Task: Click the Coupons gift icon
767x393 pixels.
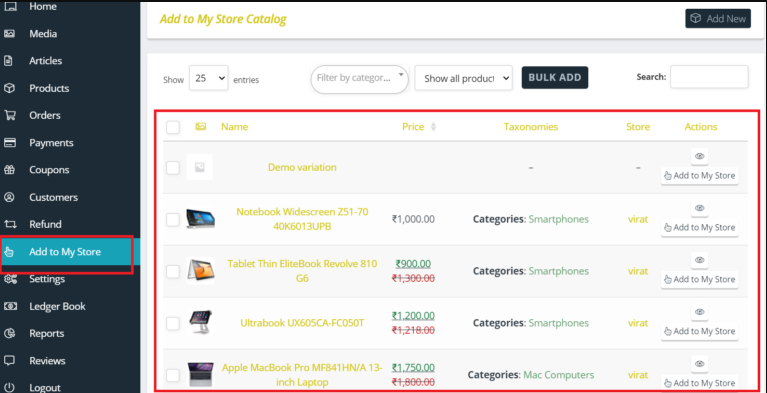Action: (10, 170)
